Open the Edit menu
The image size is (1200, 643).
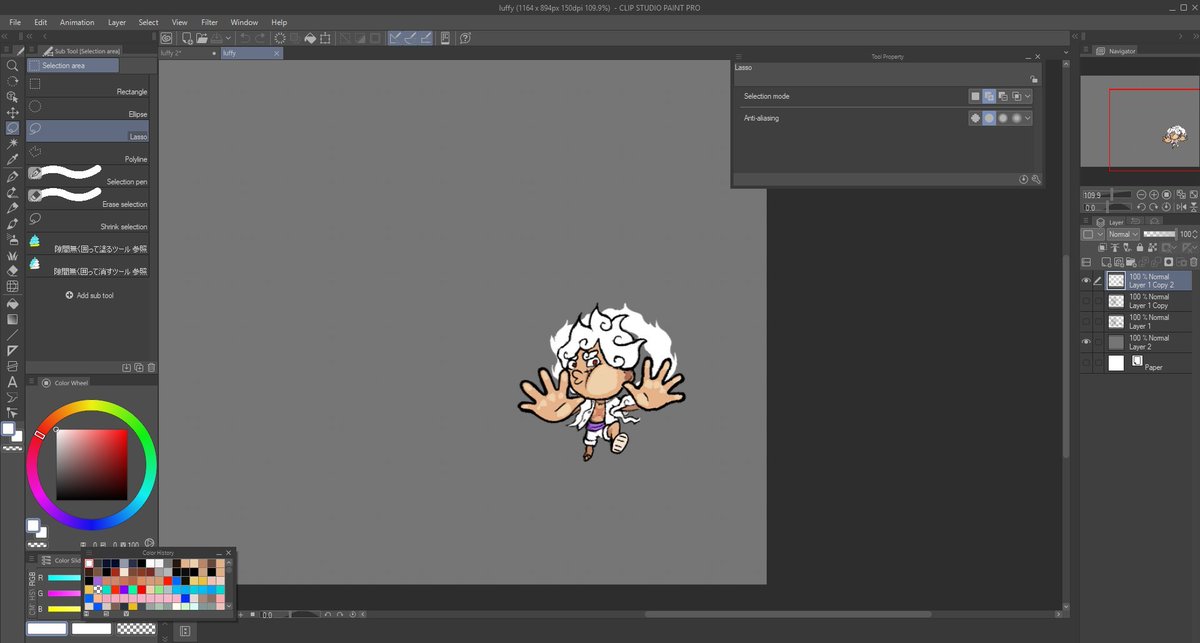[x=40, y=22]
